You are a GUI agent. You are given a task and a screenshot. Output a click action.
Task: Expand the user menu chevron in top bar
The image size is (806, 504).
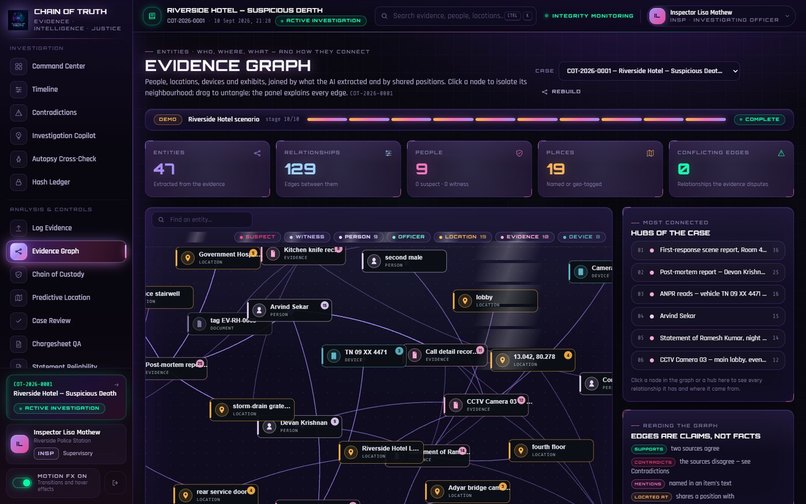(787, 16)
